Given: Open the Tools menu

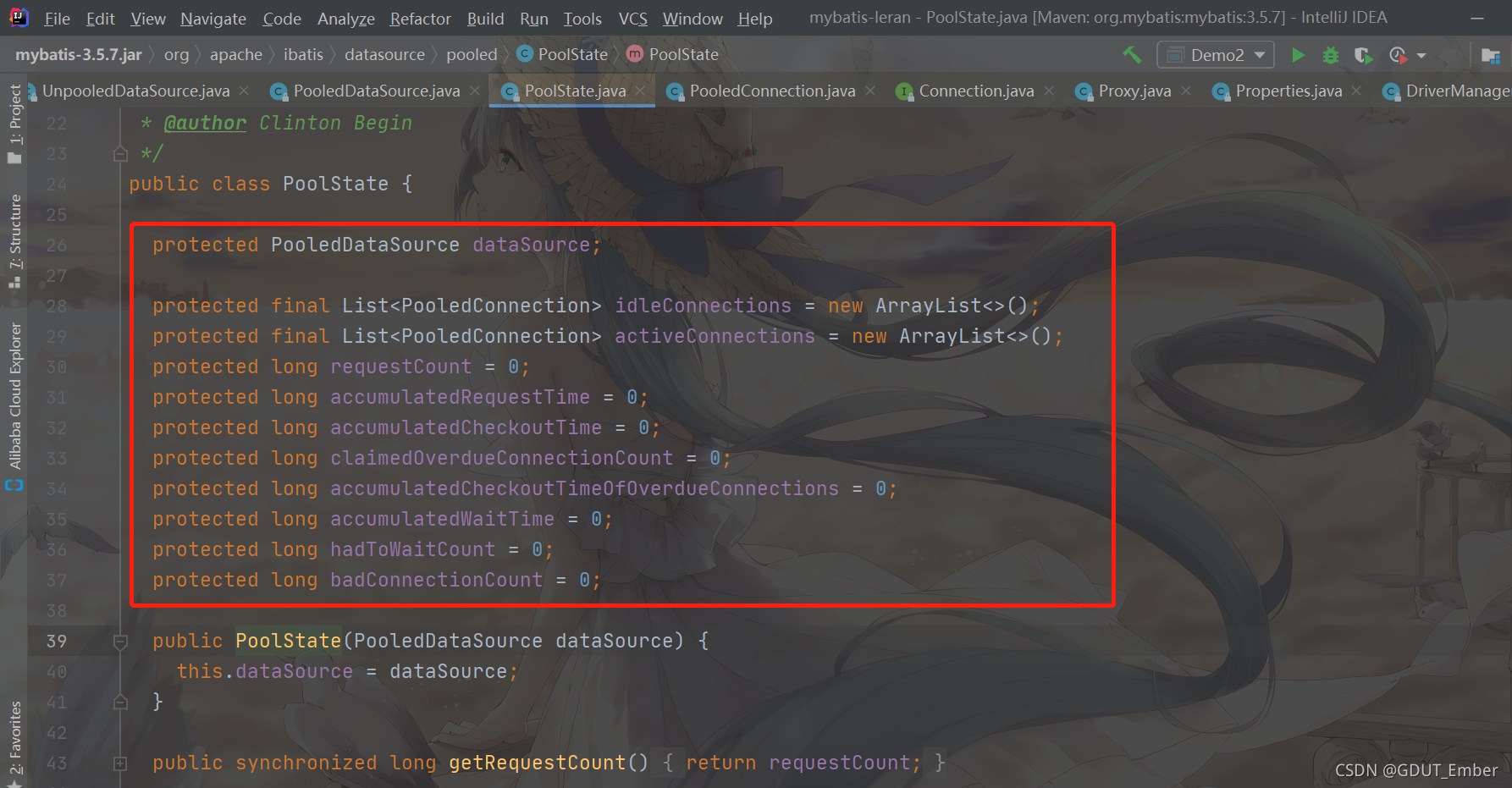Looking at the screenshot, I should tap(582, 18).
